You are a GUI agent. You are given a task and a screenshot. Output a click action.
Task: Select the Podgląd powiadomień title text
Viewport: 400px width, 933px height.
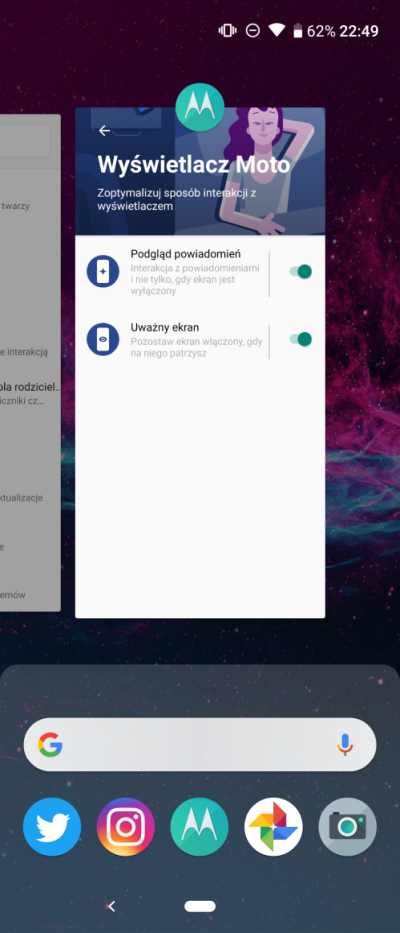coord(186,254)
